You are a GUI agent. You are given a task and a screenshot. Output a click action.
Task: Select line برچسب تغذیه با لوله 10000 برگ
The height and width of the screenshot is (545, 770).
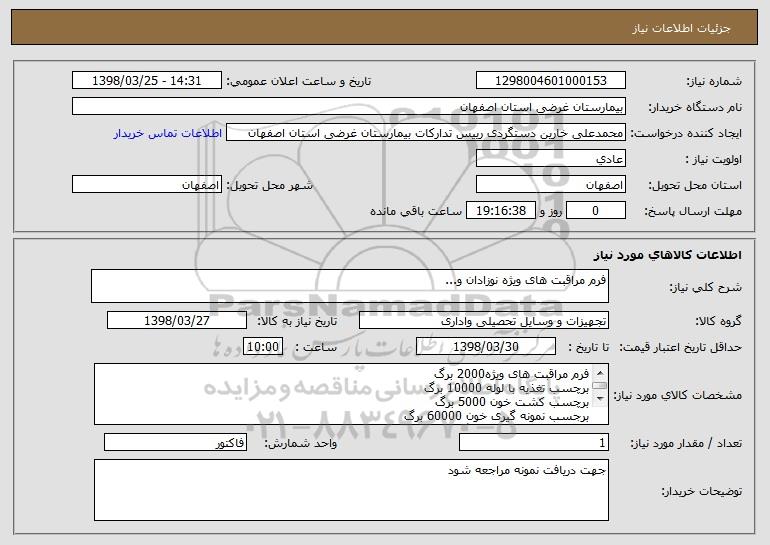[506, 388]
